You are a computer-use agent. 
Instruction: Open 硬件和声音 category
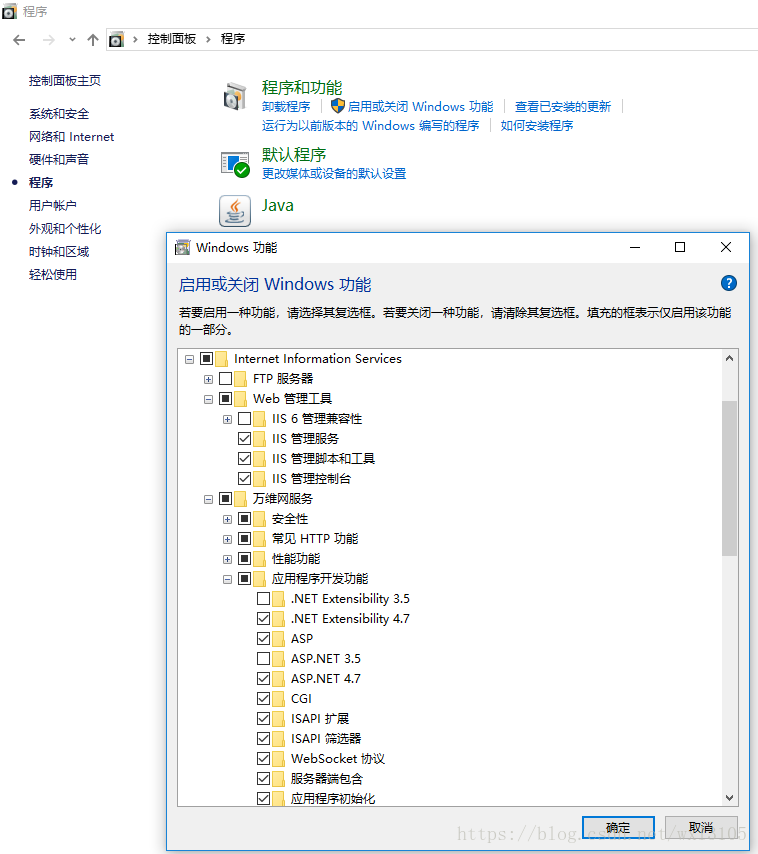coord(59,160)
